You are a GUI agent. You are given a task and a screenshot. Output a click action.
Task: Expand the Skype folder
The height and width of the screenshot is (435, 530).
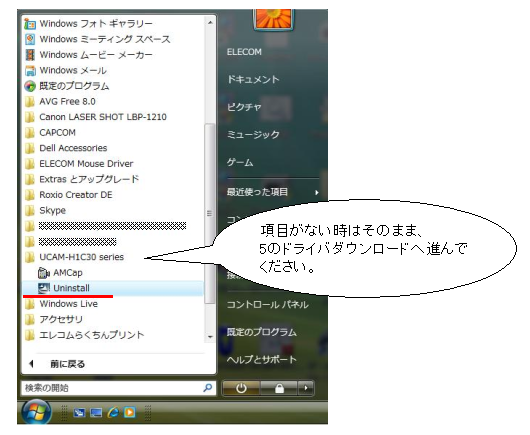(x=52, y=210)
